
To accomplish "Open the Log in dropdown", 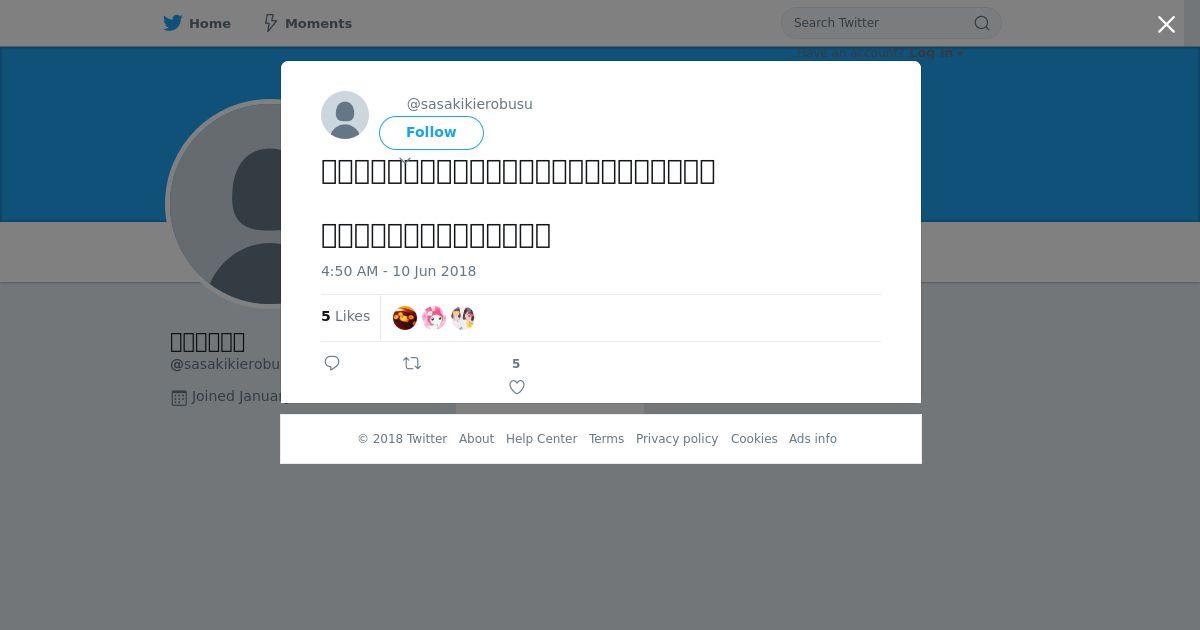I will (x=937, y=53).
